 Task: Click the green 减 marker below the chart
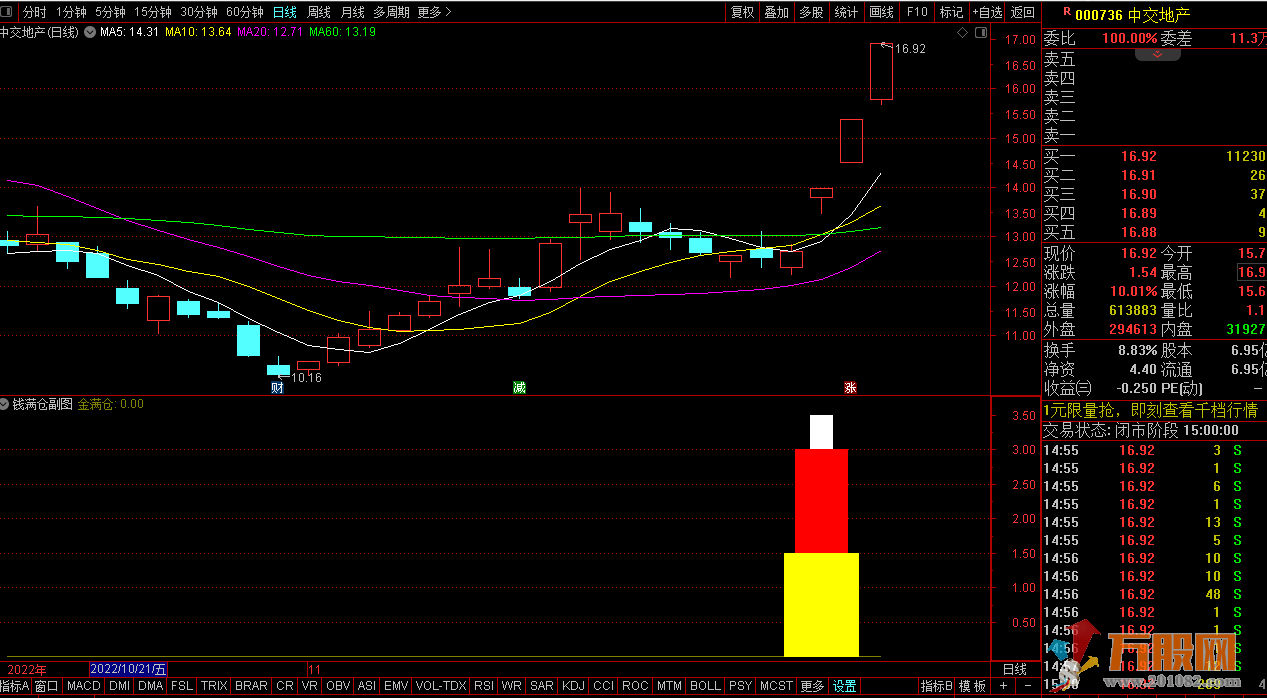(x=519, y=387)
